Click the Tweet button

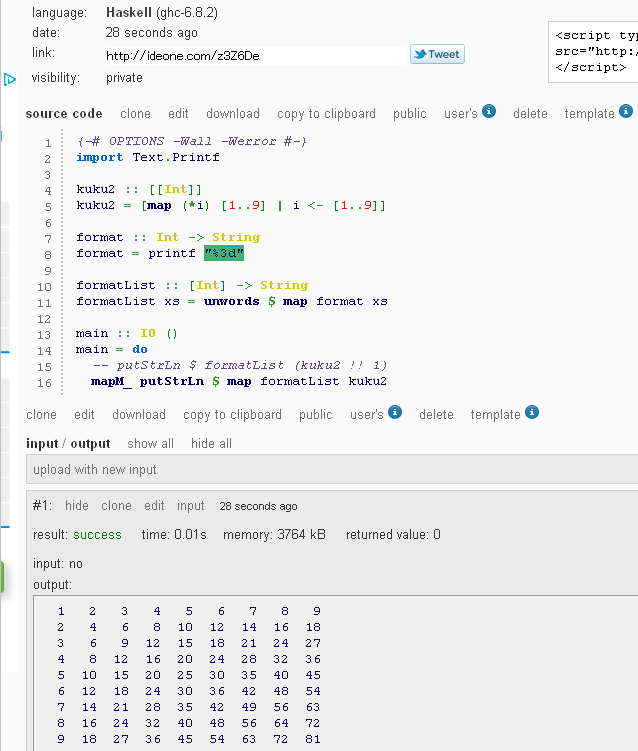point(437,54)
